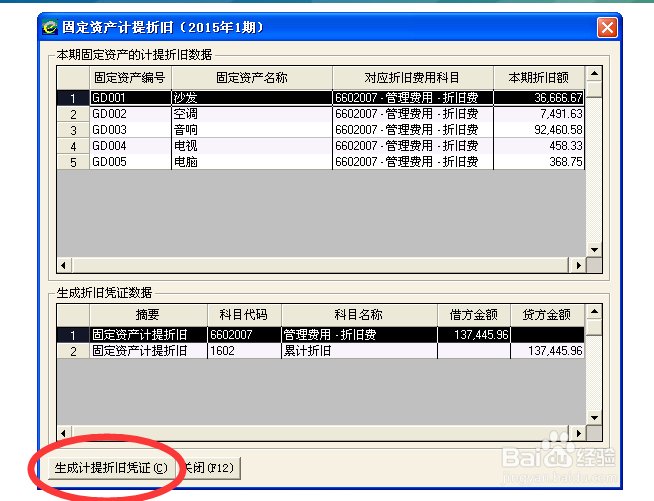This screenshot has width=654, height=501.
Task: Click the depreciation amount 92,460.58
Action: tap(539, 130)
